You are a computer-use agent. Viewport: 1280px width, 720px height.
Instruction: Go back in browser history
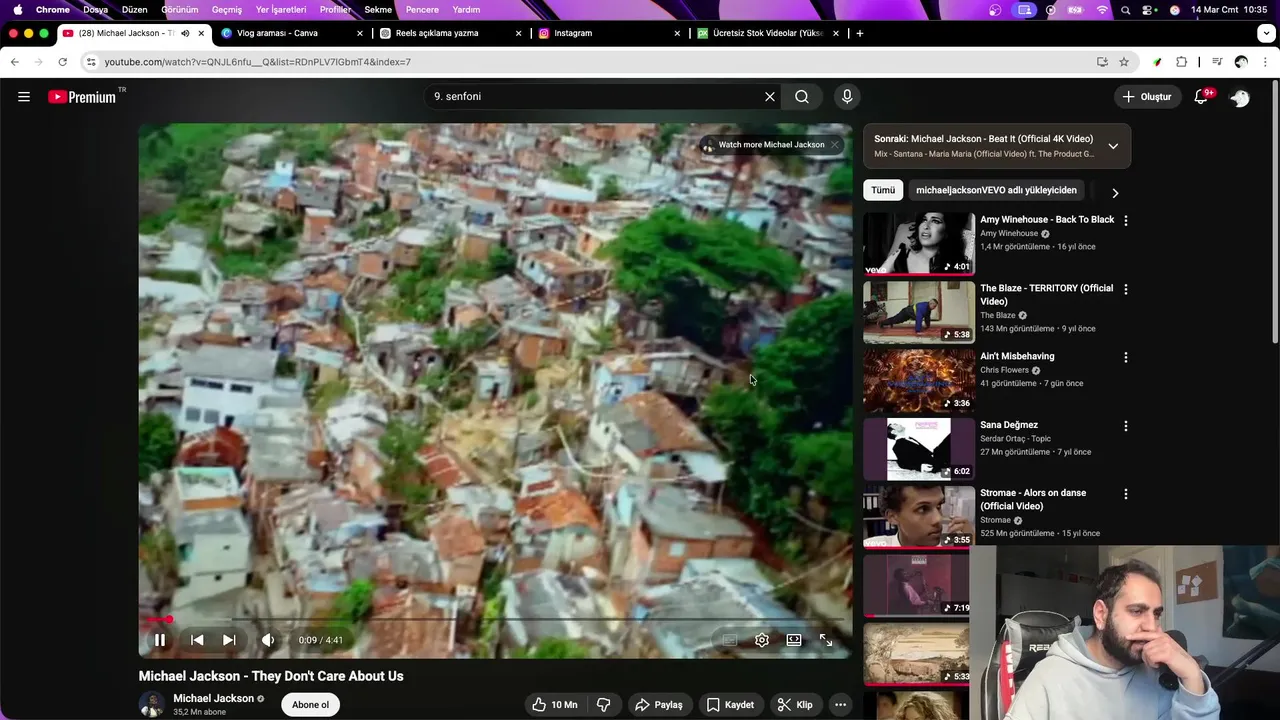coord(15,62)
